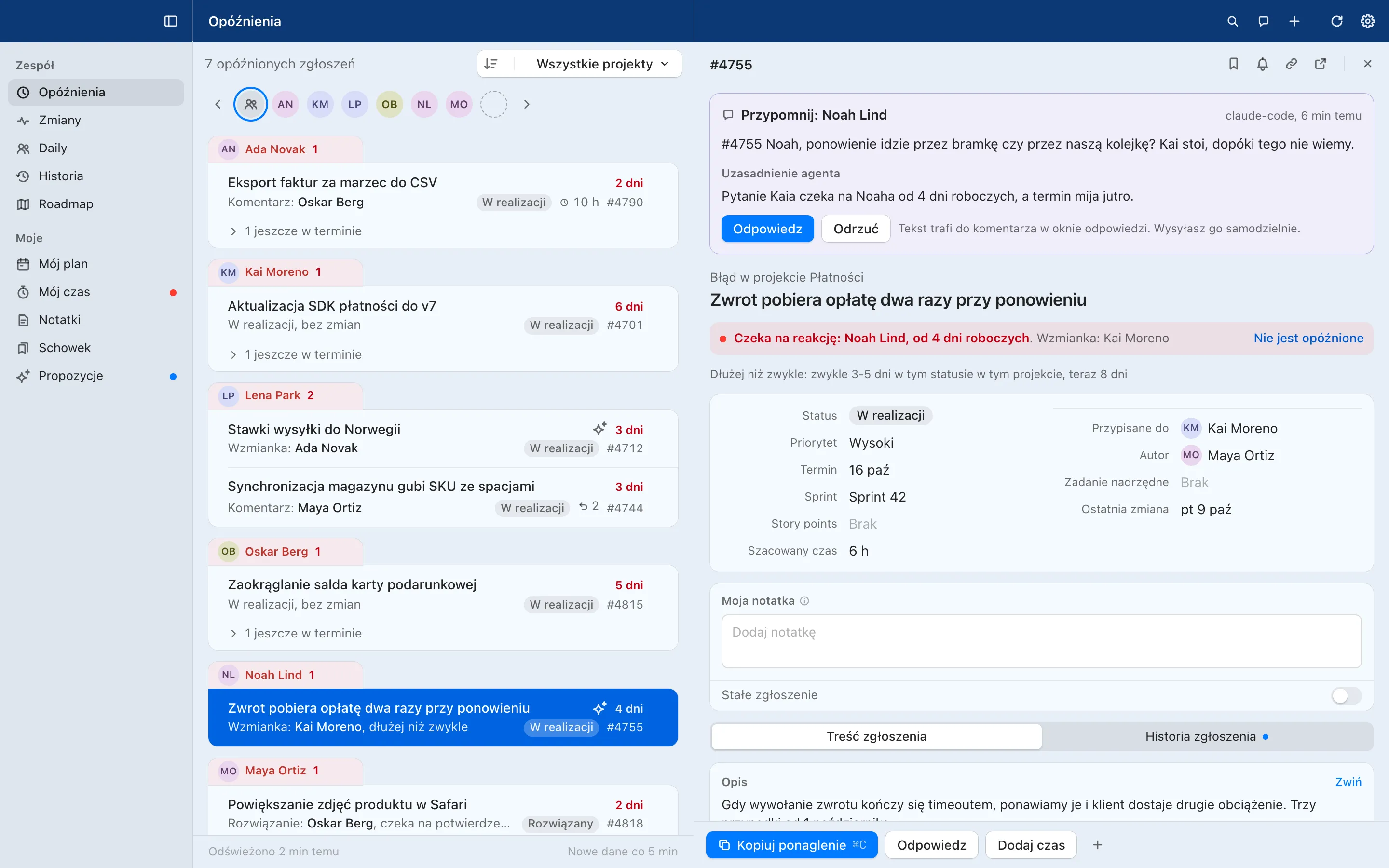Click 'Nie jest opóźnione' link
1389x868 pixels.
click(x=1308, y=338)
